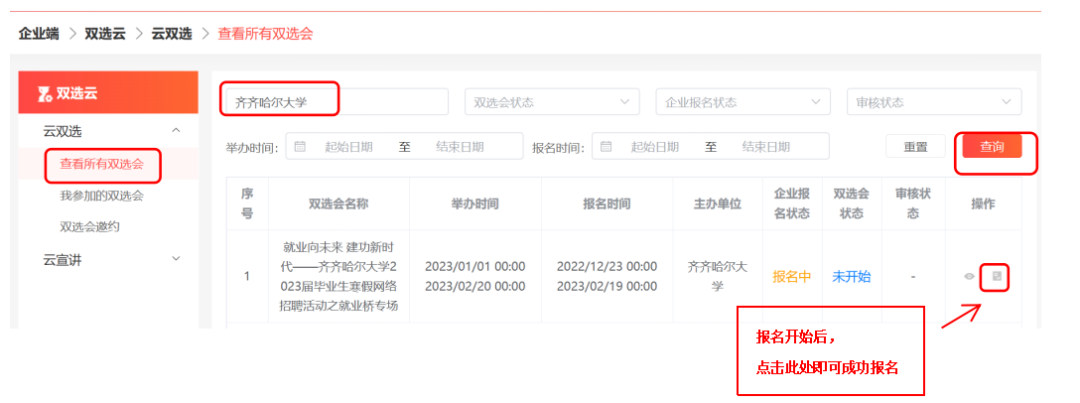Click the 操作 column header
Image resolution: width=1080 pixels, height=403 pixels.
pyautogui.click(x=983, y=203)
